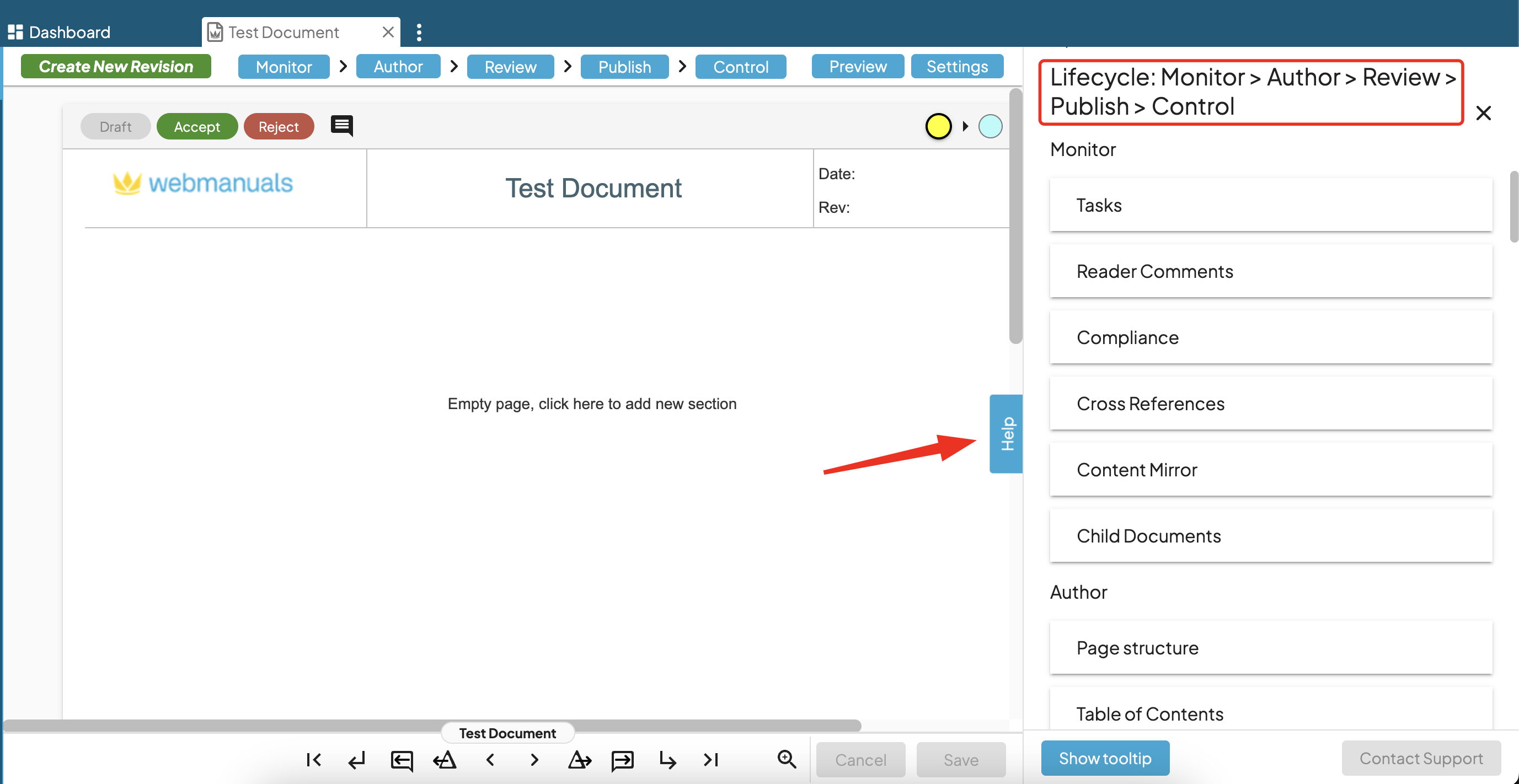Image resolution: width=1519 pixels, height=784 pixels.
Task: Expand the Tasks help section
Action: (1270, 205)
